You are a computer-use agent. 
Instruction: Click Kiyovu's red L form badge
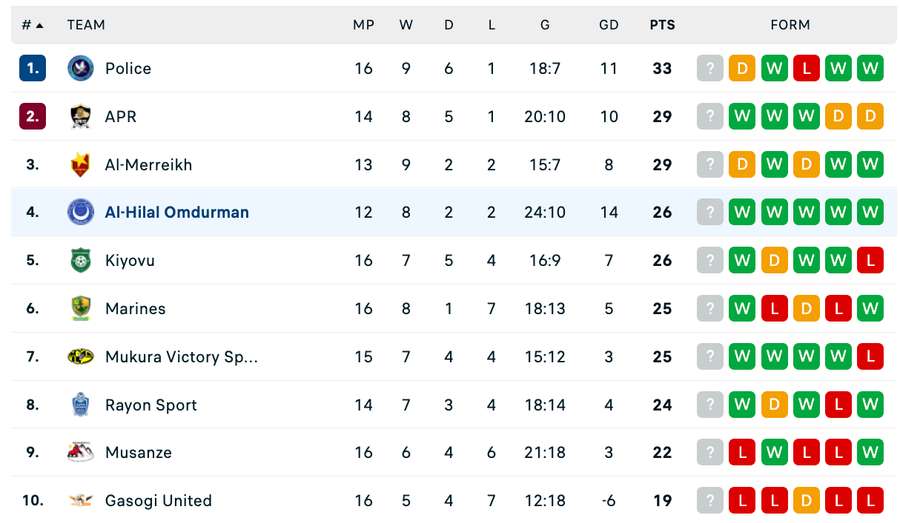tap(870, 260)
